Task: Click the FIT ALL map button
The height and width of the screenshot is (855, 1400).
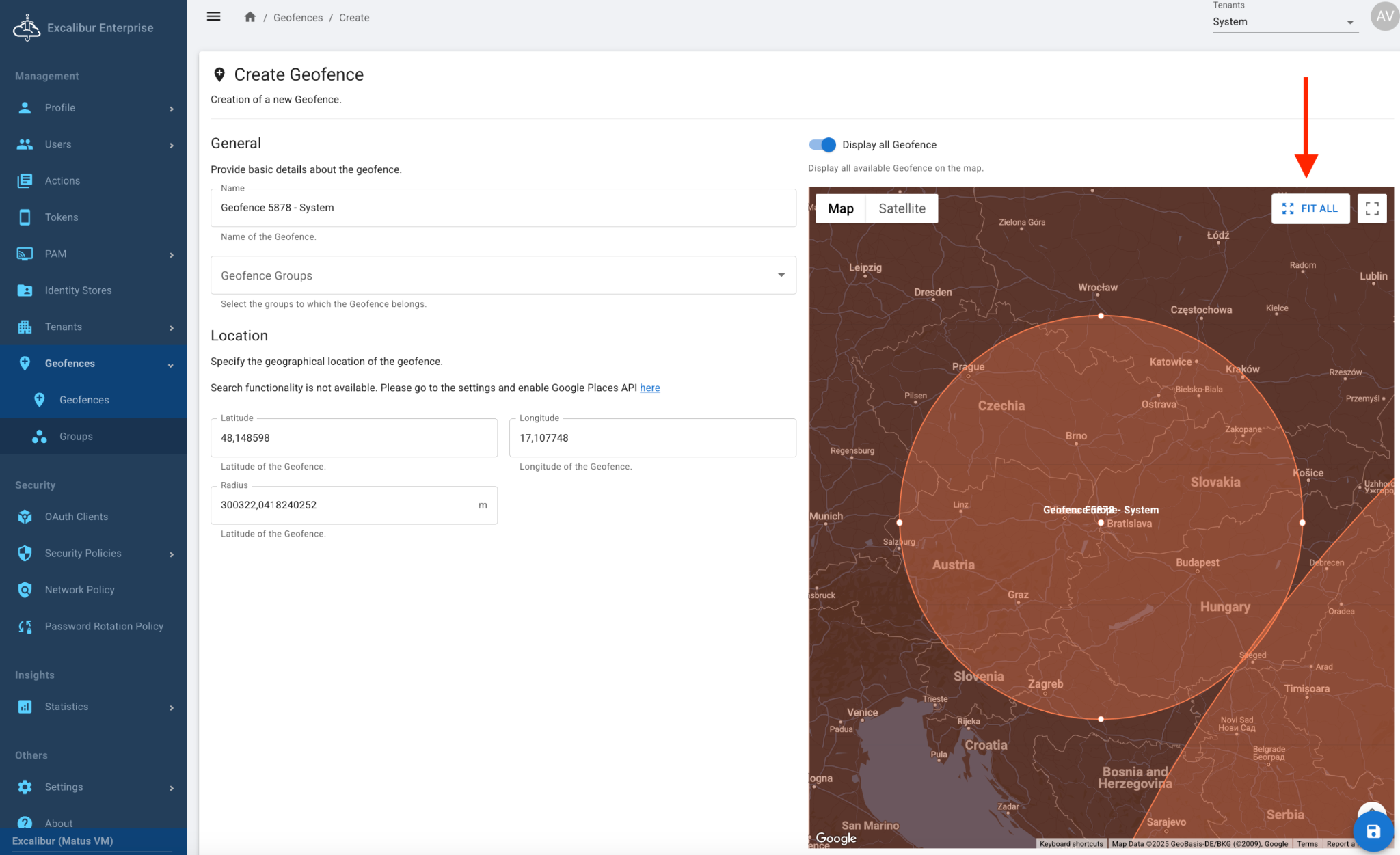Action: [1310, 208]
